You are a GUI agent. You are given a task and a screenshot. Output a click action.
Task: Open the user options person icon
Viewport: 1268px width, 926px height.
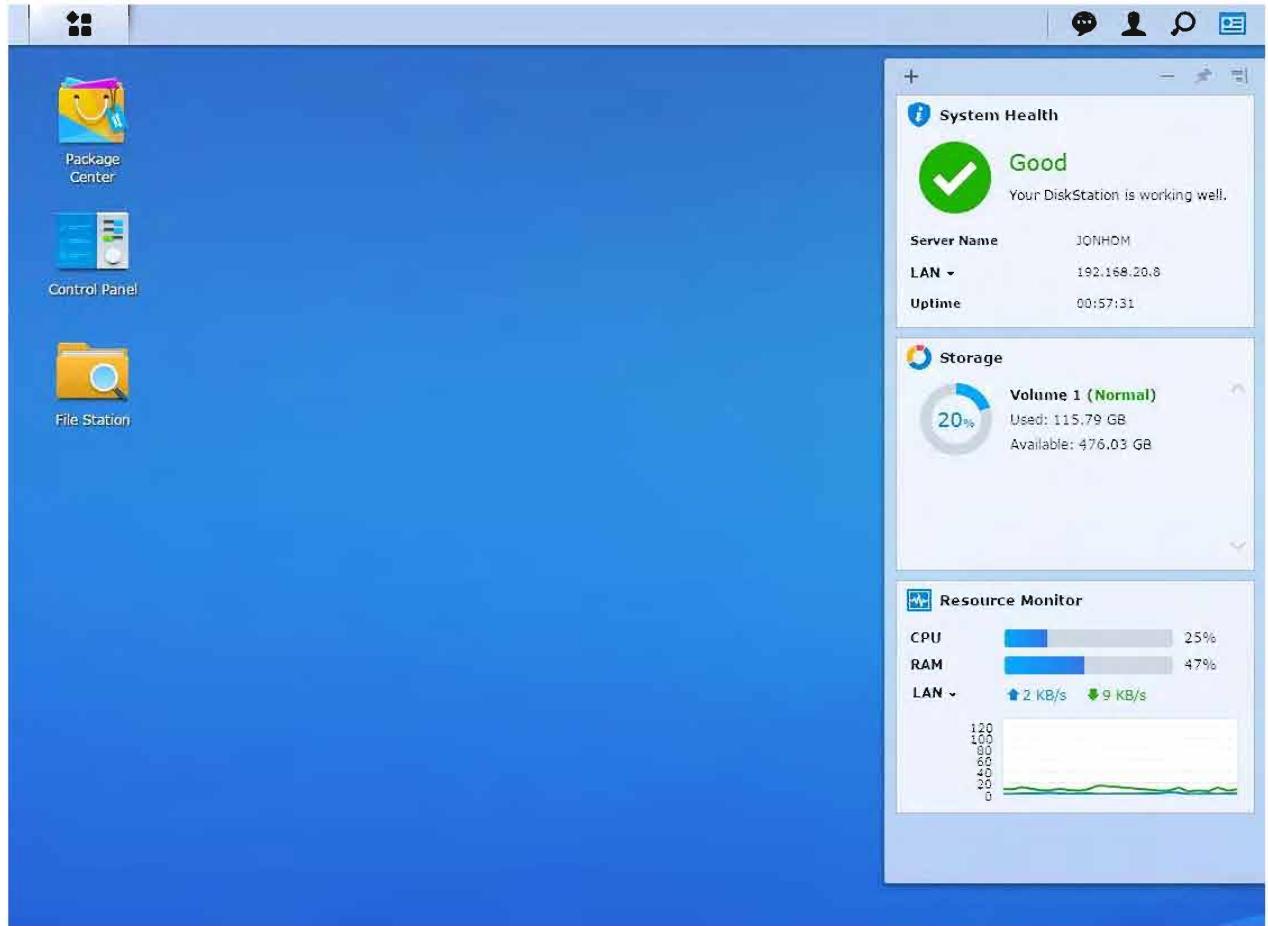(x=1134, y=24)
